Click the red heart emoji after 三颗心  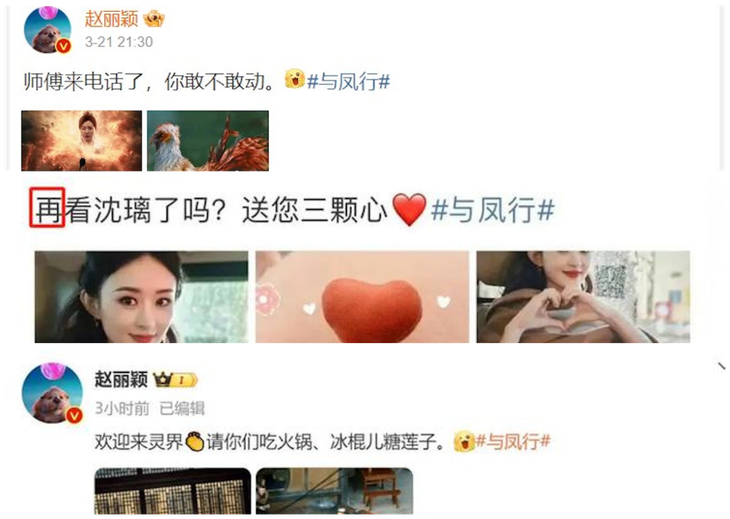409,209
